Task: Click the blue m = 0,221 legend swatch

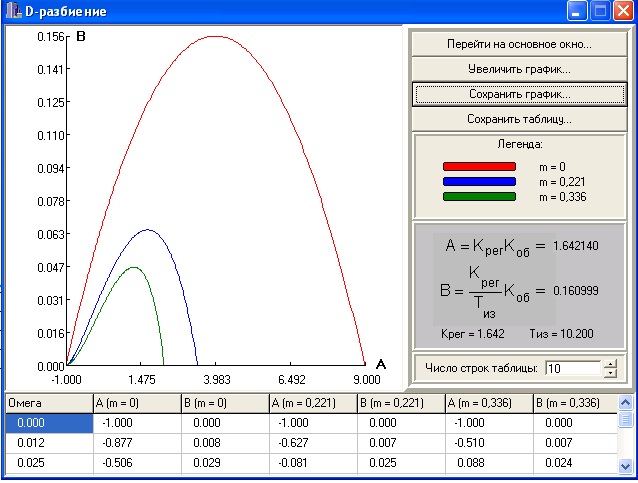Action: tap(479, 181)
